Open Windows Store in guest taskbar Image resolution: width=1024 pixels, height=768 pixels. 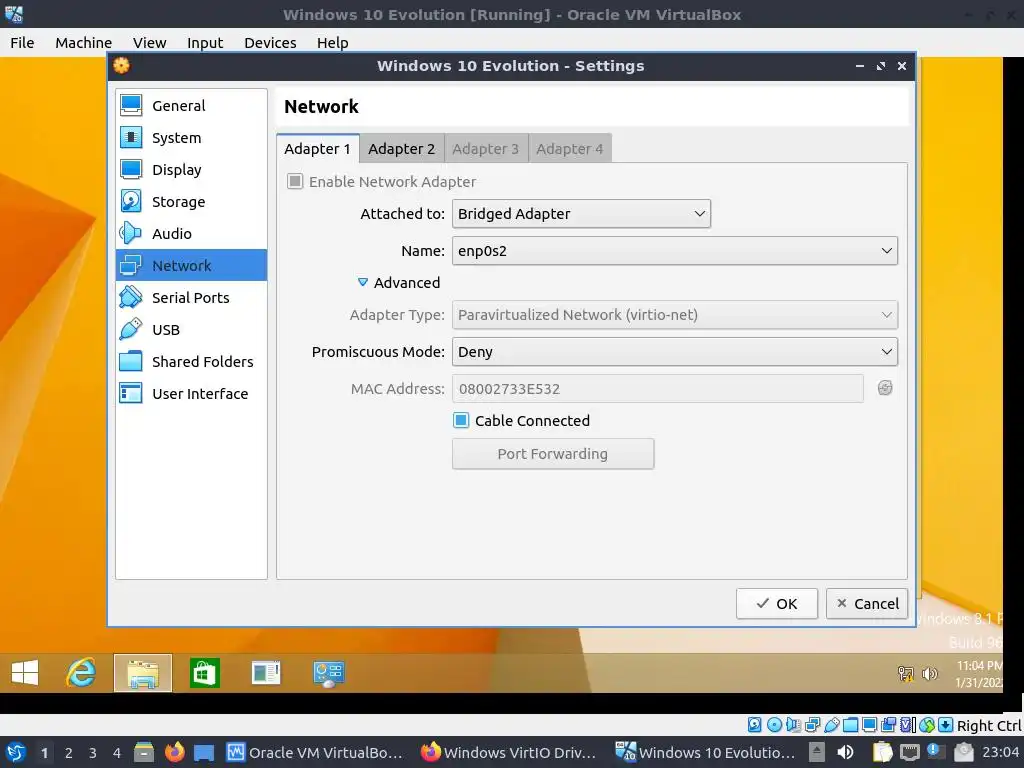click(204, 673)
